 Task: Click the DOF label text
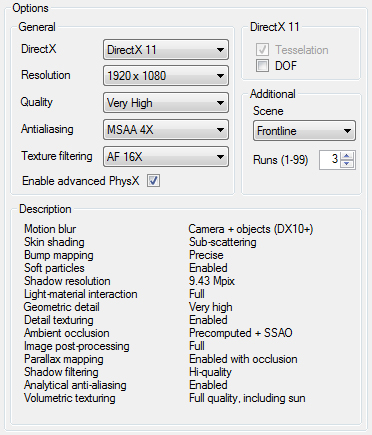pyautogui.click(x=286, y=66)
